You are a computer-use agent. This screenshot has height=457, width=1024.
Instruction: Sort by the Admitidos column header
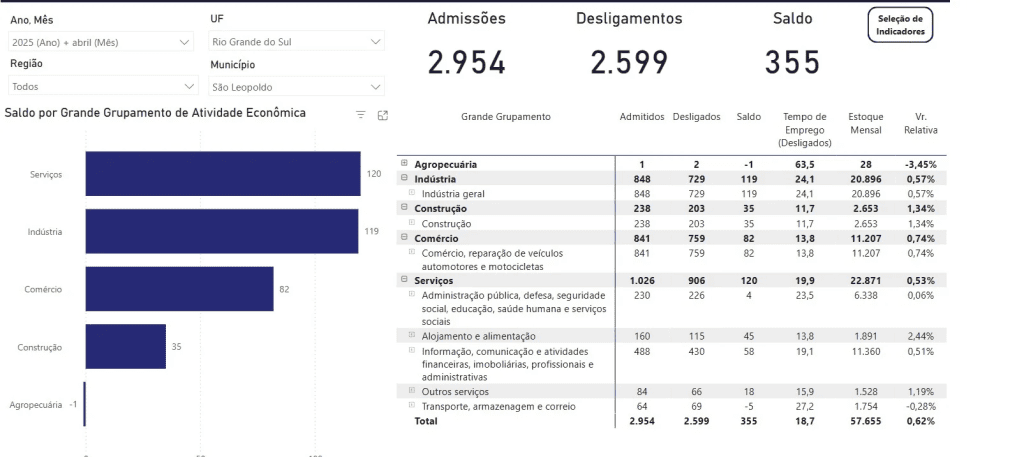[641, 117]
